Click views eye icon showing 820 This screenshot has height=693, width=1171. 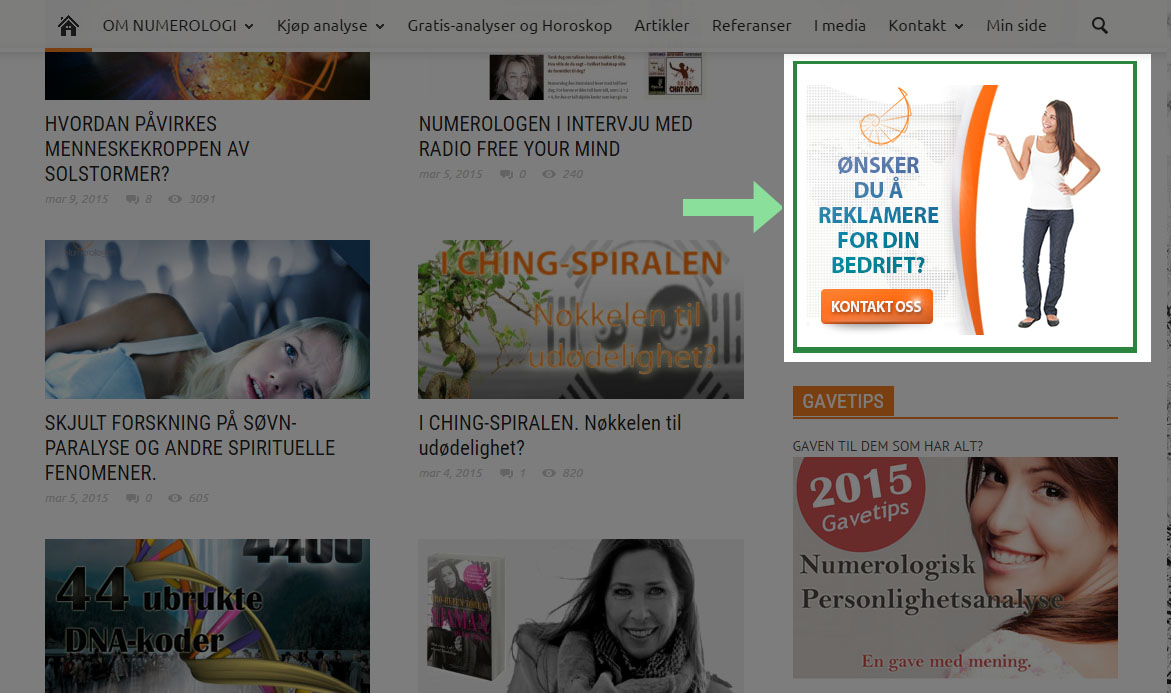[549, 473]
